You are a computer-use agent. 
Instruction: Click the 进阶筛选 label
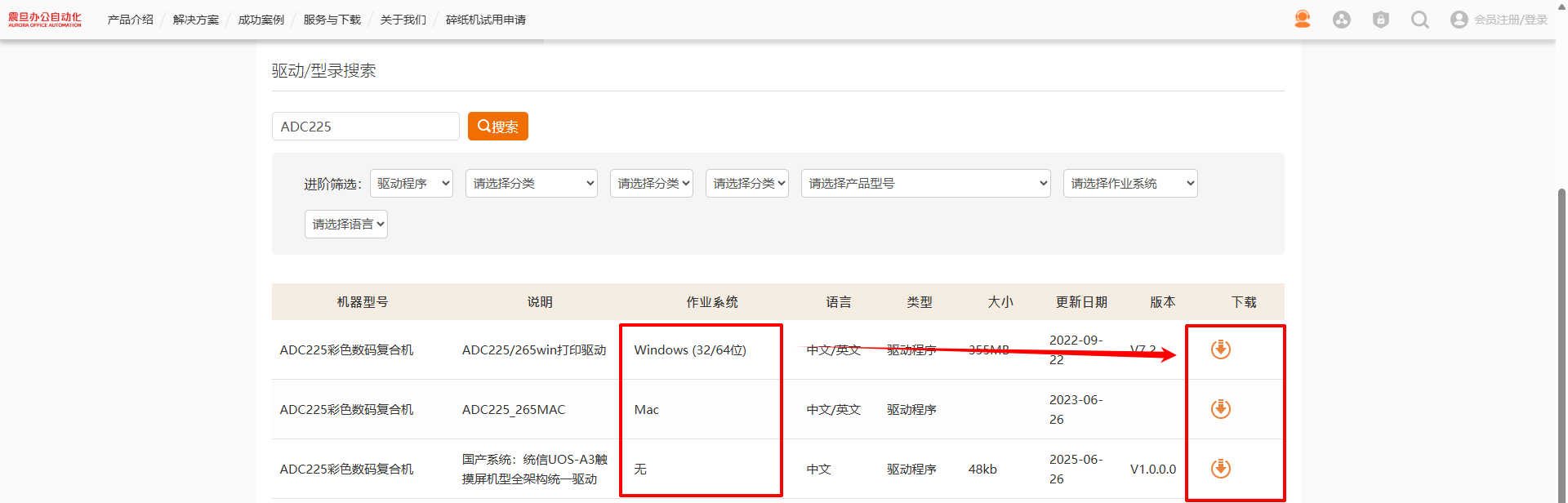[332, 185]
